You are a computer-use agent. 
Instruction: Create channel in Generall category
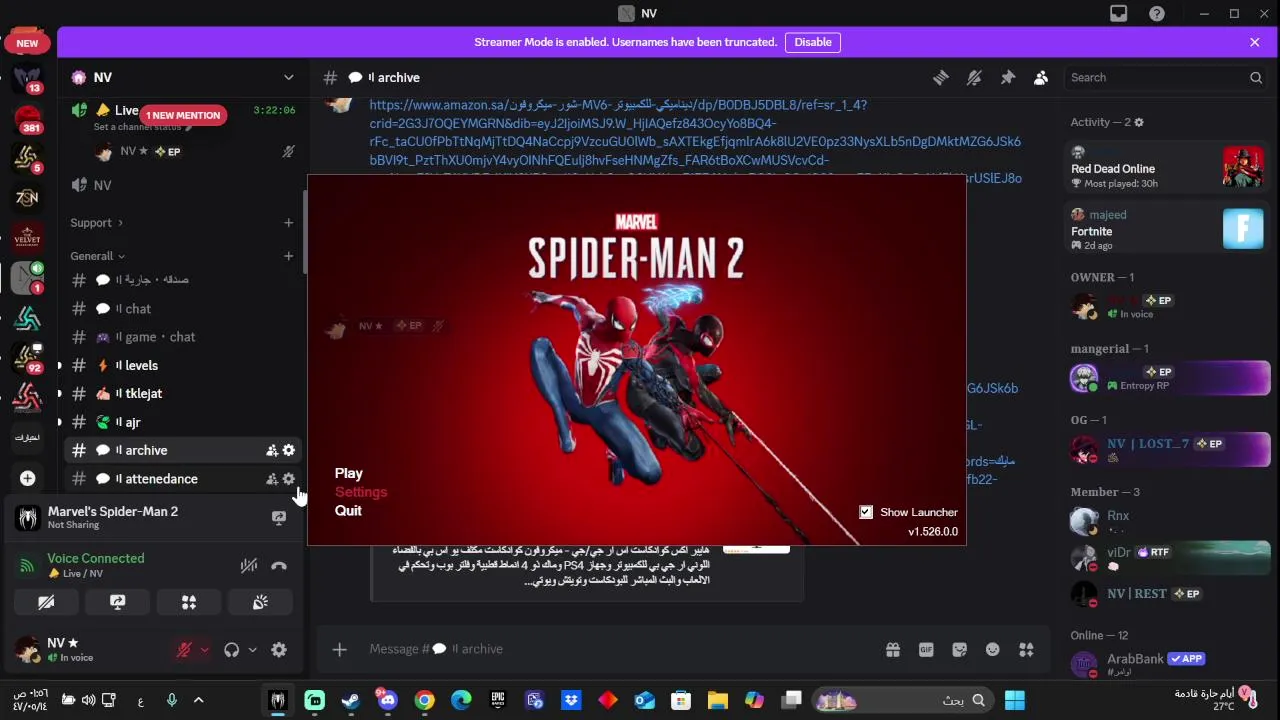pyautogui.click(x=289, y=256)
